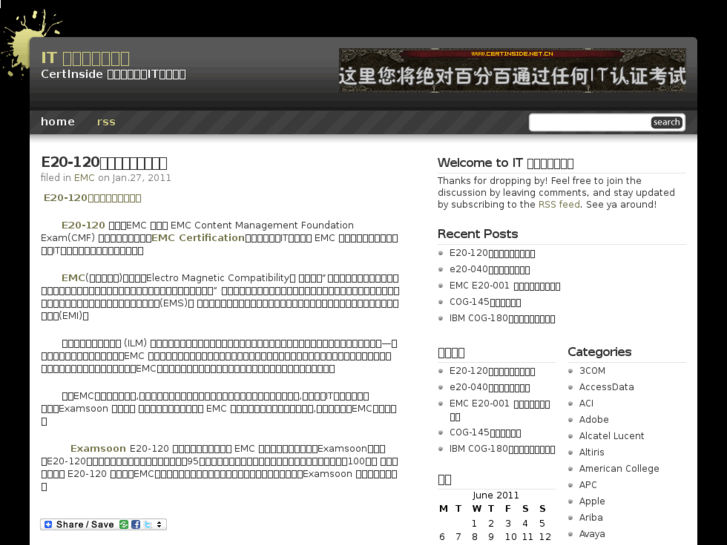The image size is (727, 545).
Task: Select the APC category
Action: (x=588, y=485)
